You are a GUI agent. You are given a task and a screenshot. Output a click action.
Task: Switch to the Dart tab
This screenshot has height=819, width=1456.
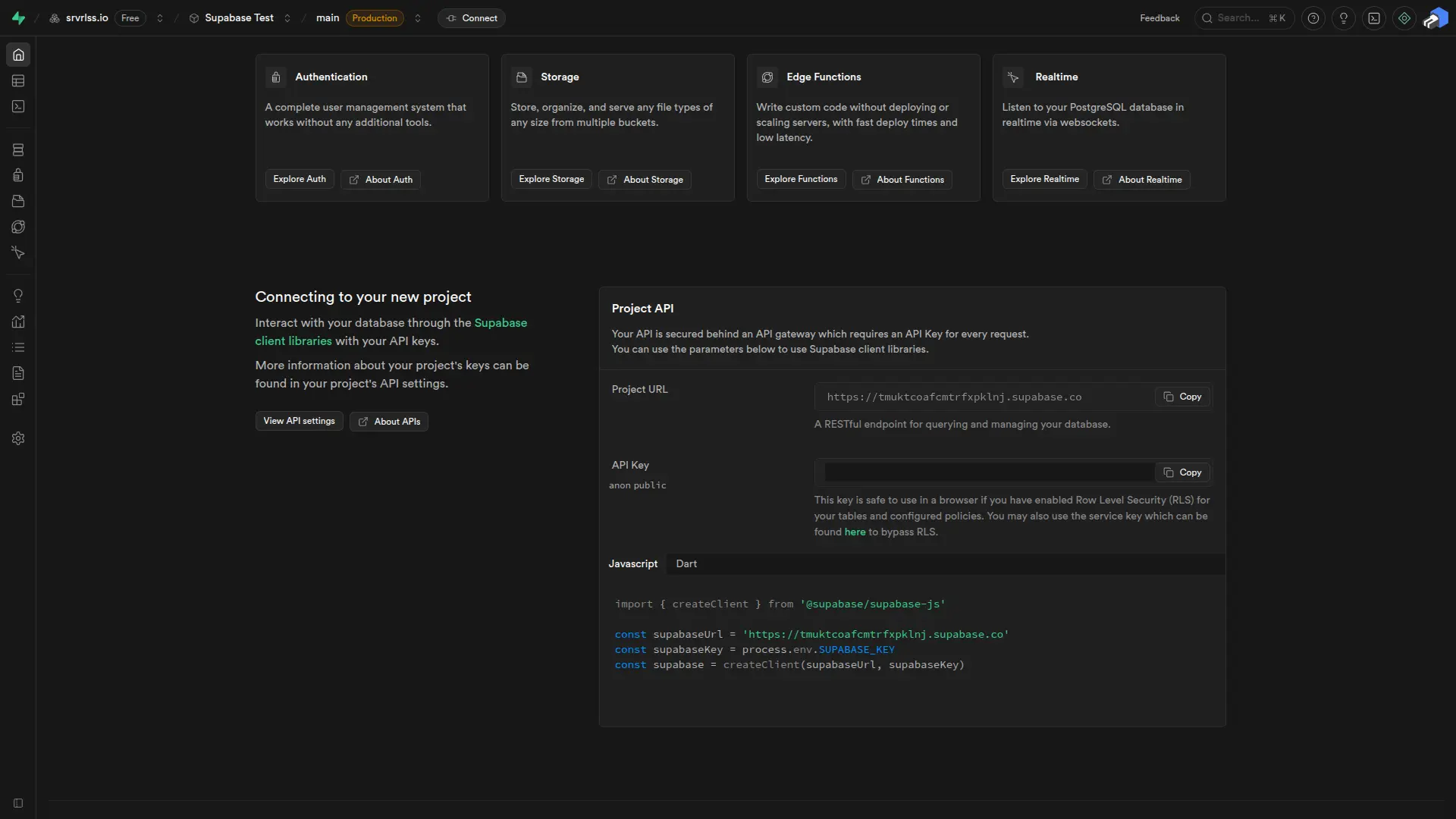click(686, 563)
